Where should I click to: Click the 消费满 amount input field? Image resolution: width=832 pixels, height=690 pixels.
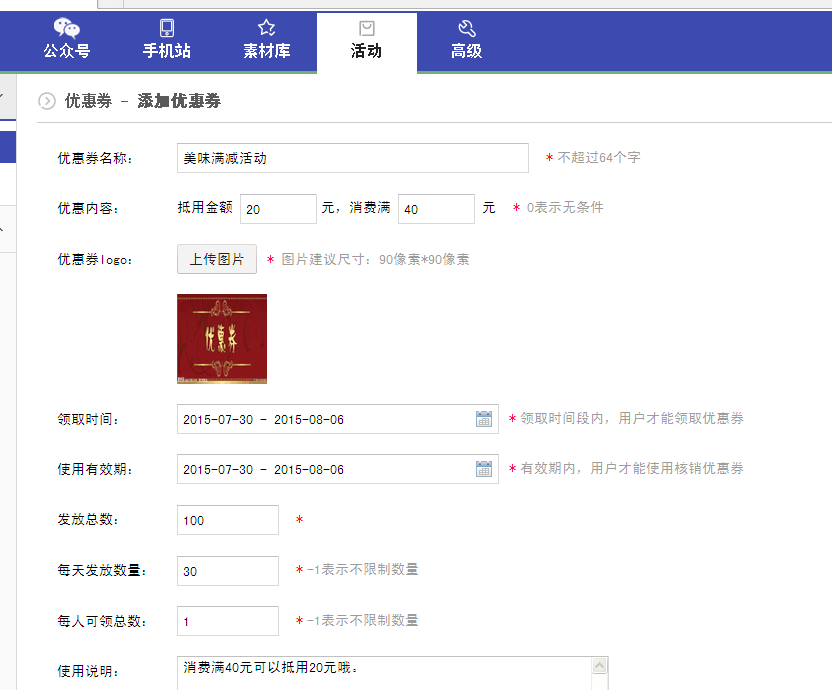coord(436,209)
